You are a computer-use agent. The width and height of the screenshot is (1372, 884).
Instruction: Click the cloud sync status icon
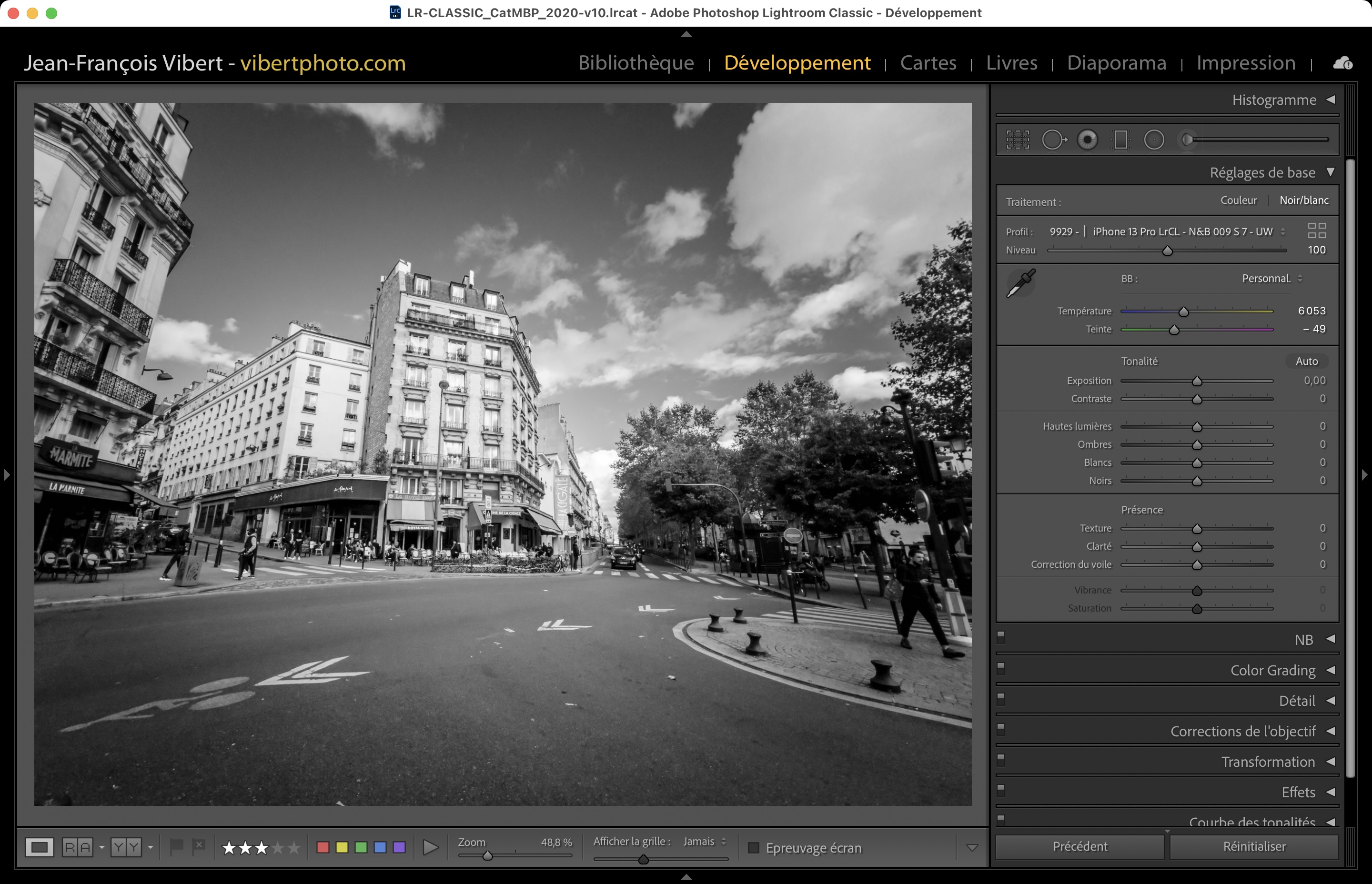[x=1342, y=63]
